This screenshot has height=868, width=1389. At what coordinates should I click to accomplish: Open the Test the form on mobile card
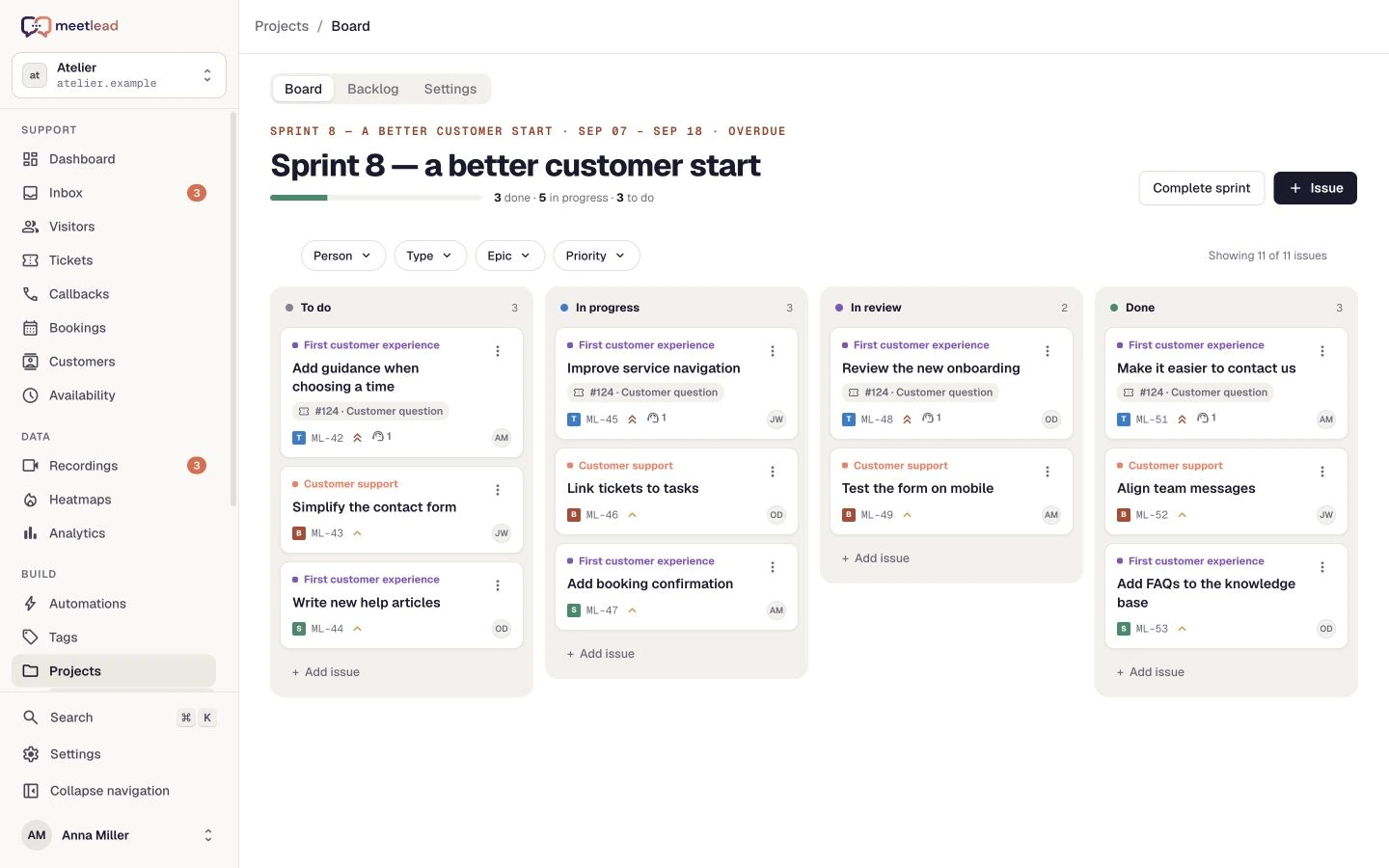point(951,491)
